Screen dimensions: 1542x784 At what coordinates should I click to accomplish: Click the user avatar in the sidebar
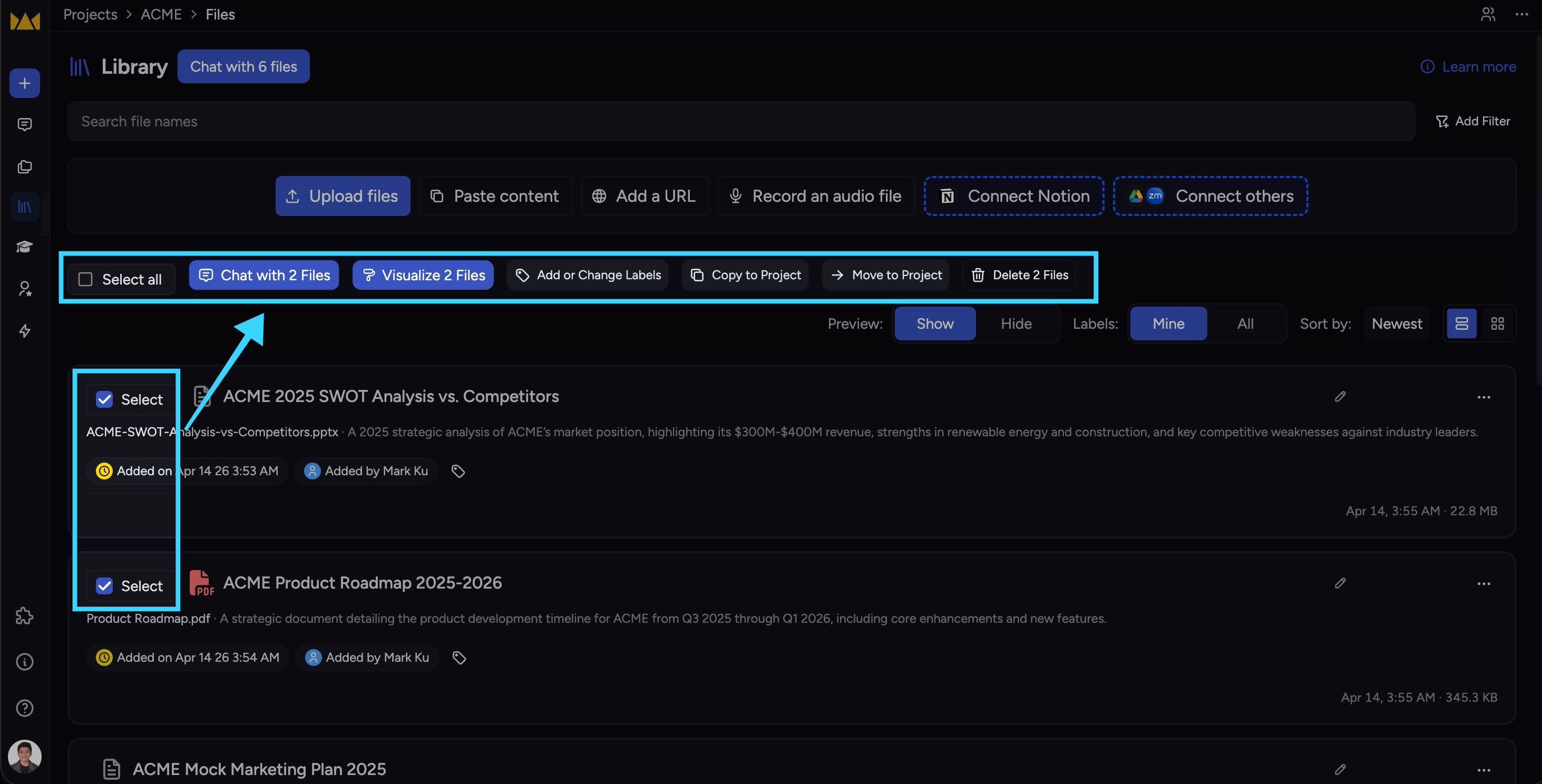(x=25, y=757)
